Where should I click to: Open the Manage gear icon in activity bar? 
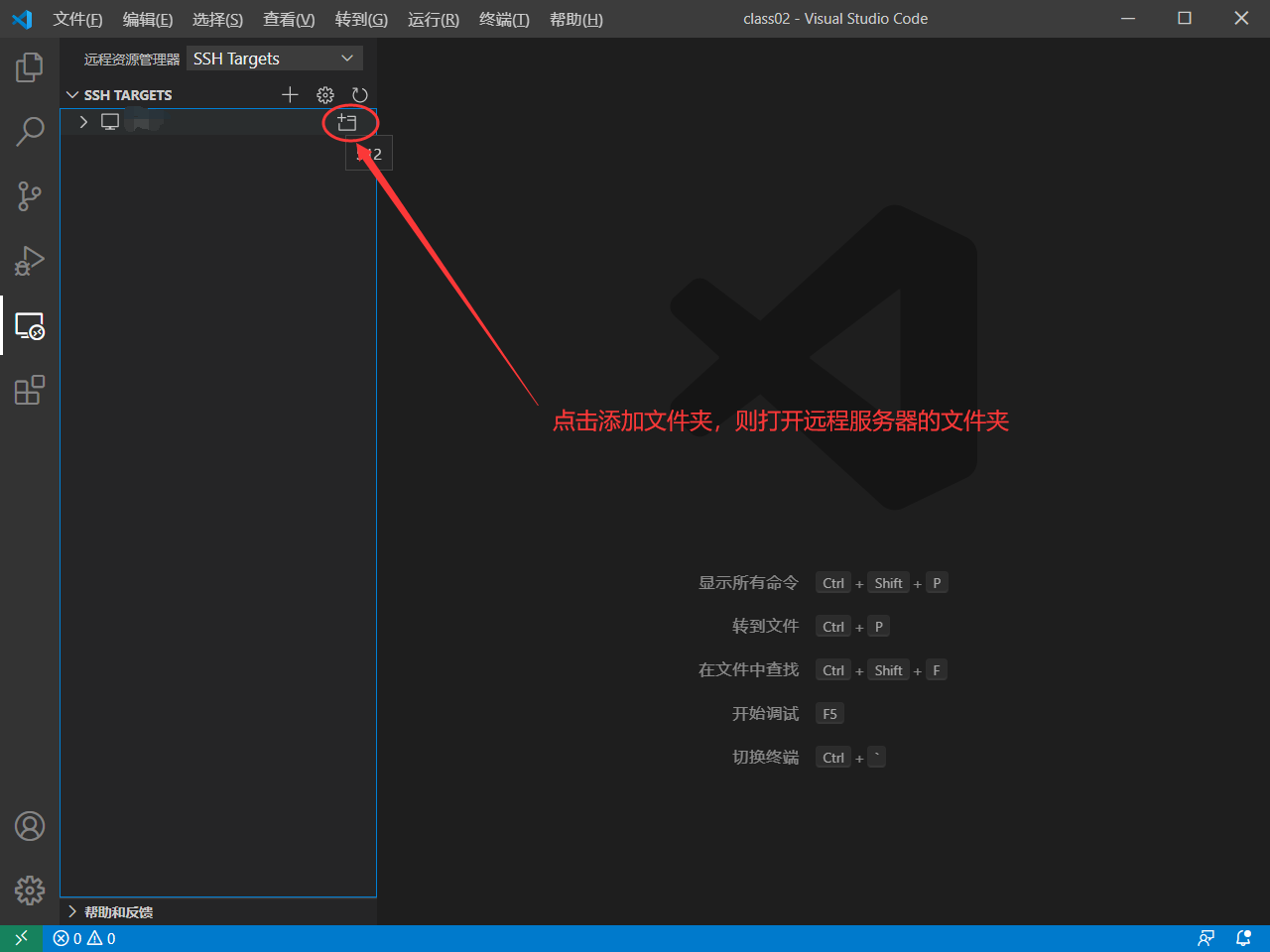pyautogui.click(x=30, y=891)
